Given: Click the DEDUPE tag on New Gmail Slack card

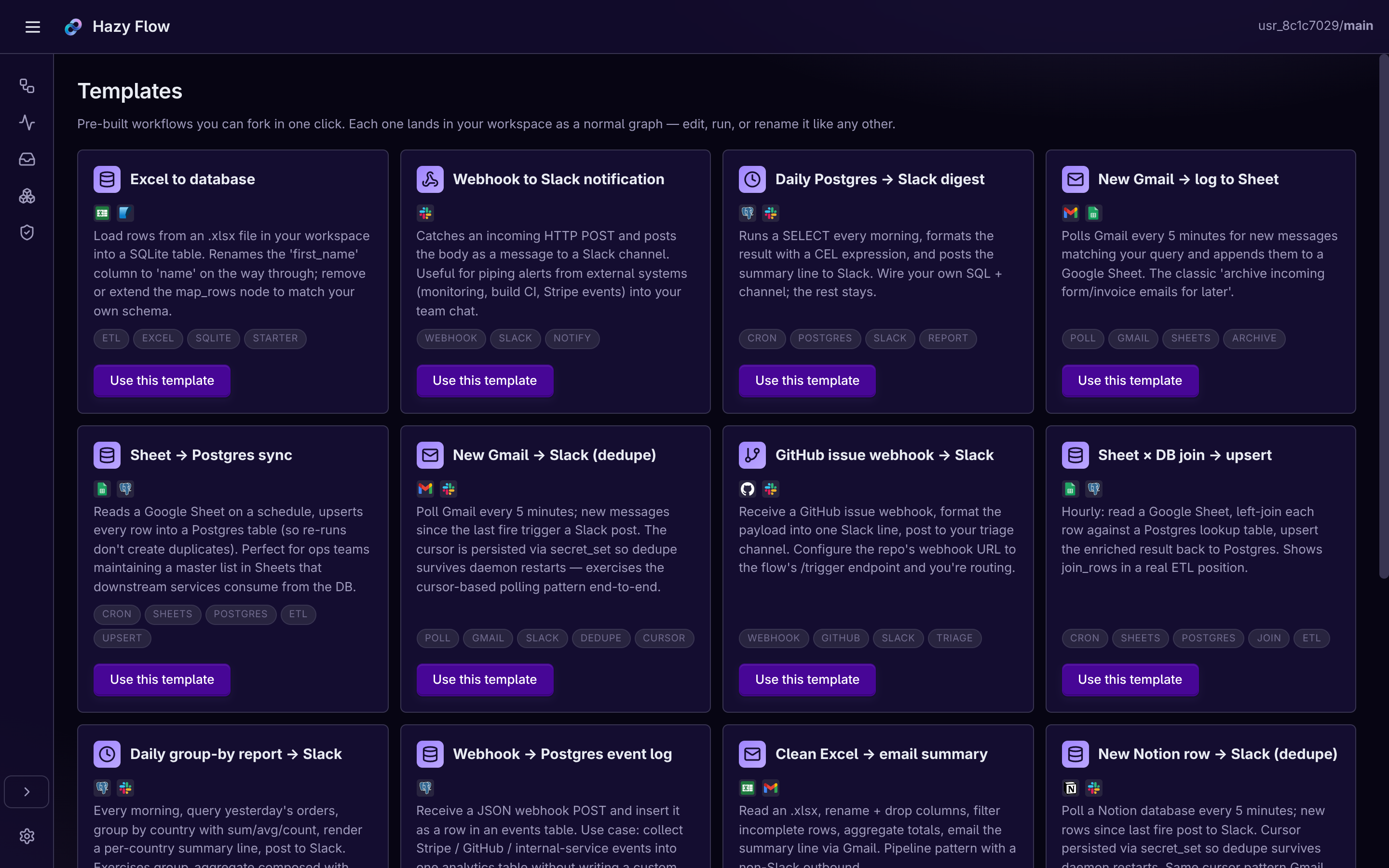Looking at the screenshot, I should (600, 638).
